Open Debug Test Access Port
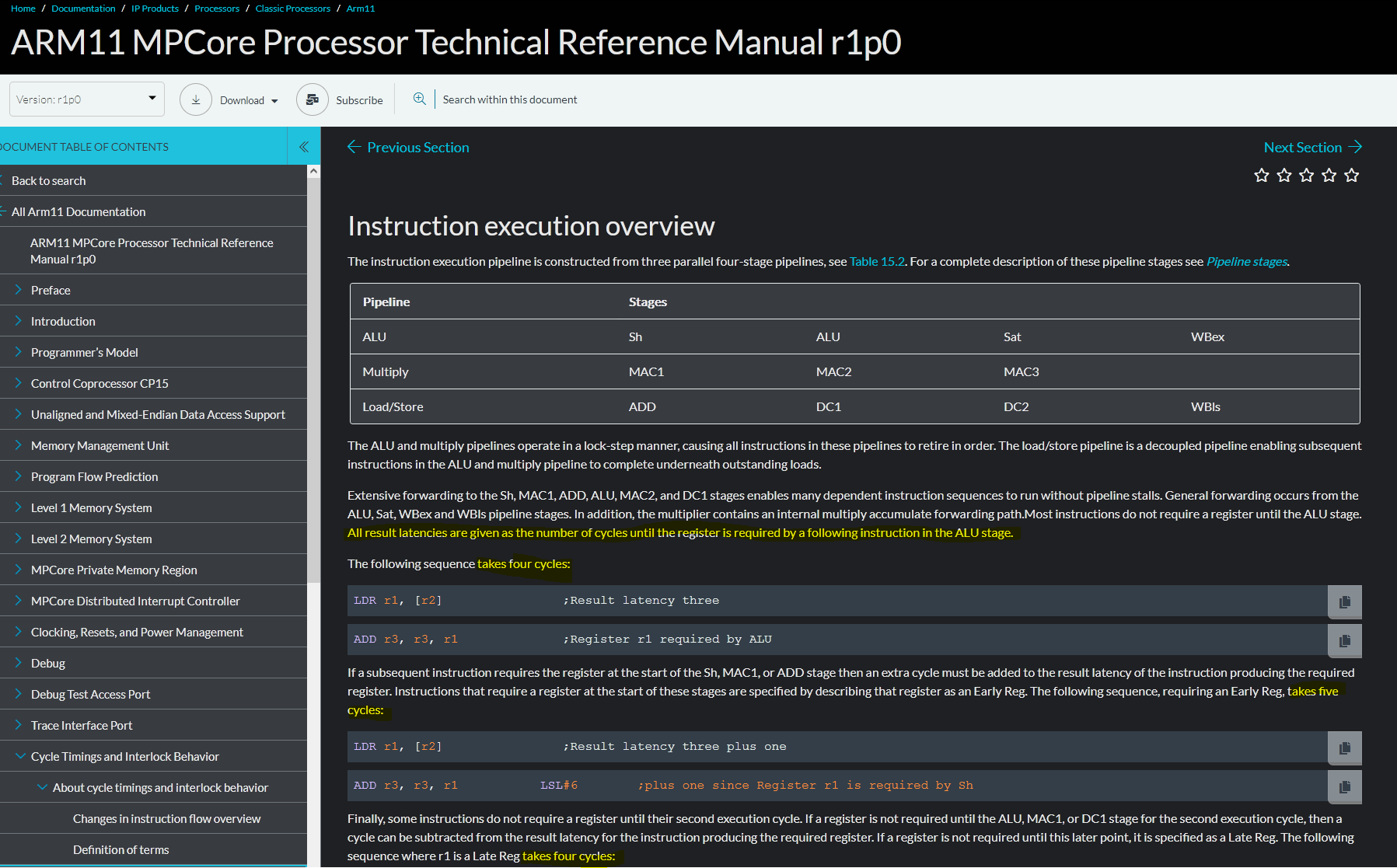1397x868 pixels. click(90, 694)
